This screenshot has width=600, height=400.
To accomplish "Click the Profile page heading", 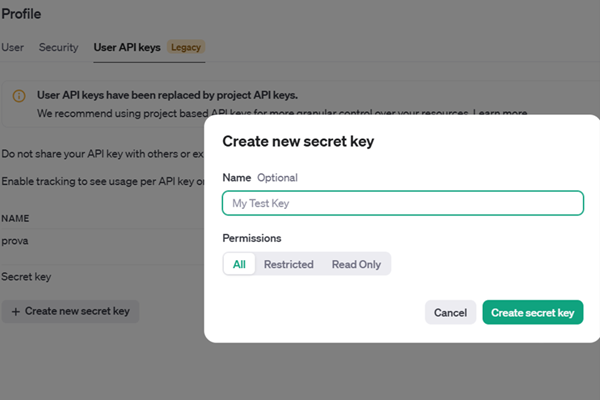I will [x=21, y=15].
